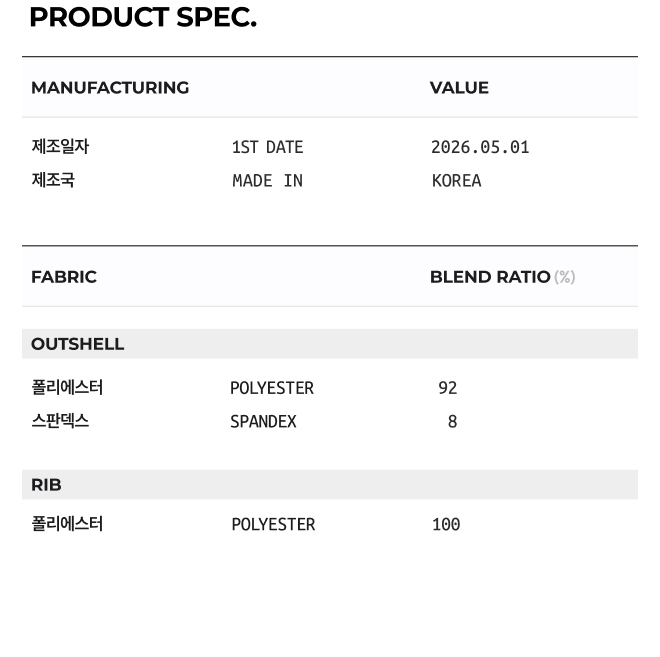Click the VALUE column header
This screenshot has height=657, width=660.
click(459, 88)
